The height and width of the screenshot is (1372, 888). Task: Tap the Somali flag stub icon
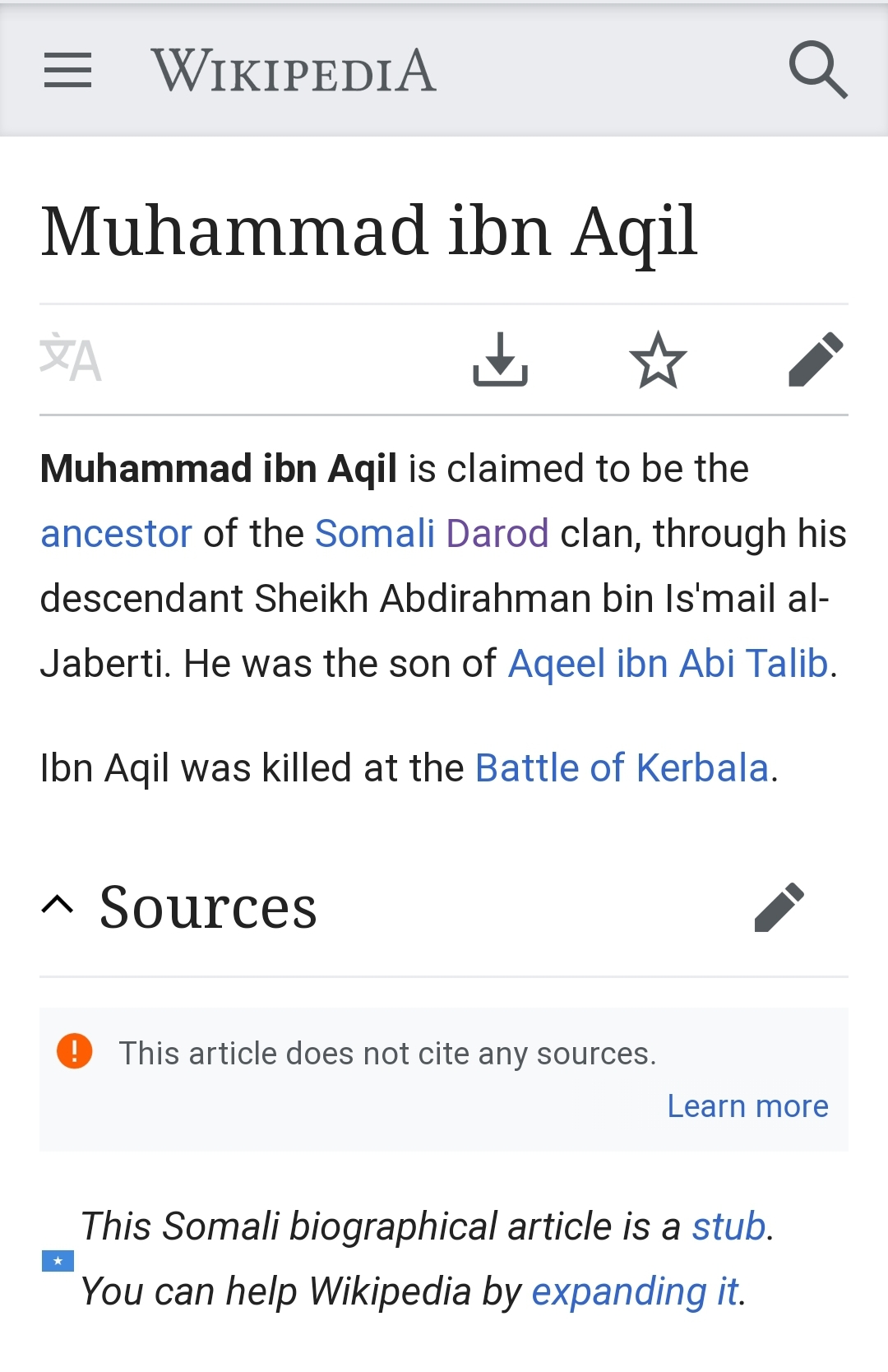tap(58, 1260)
